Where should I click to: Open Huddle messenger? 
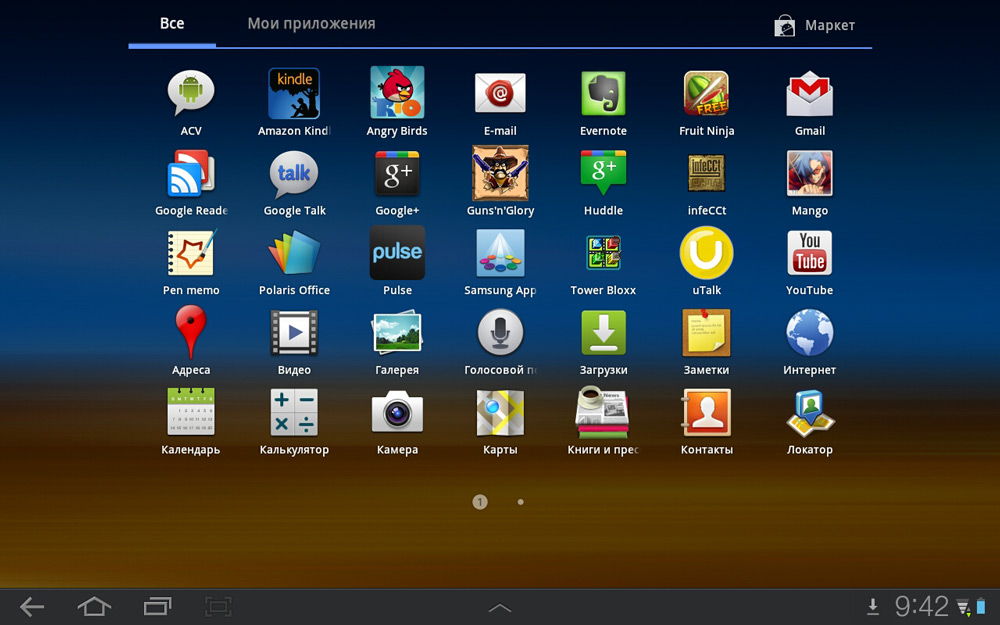click(x=603, y=173)
